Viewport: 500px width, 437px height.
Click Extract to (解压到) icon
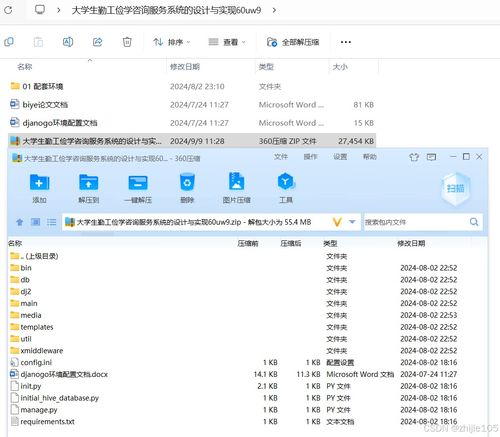(x=89, y=188)
